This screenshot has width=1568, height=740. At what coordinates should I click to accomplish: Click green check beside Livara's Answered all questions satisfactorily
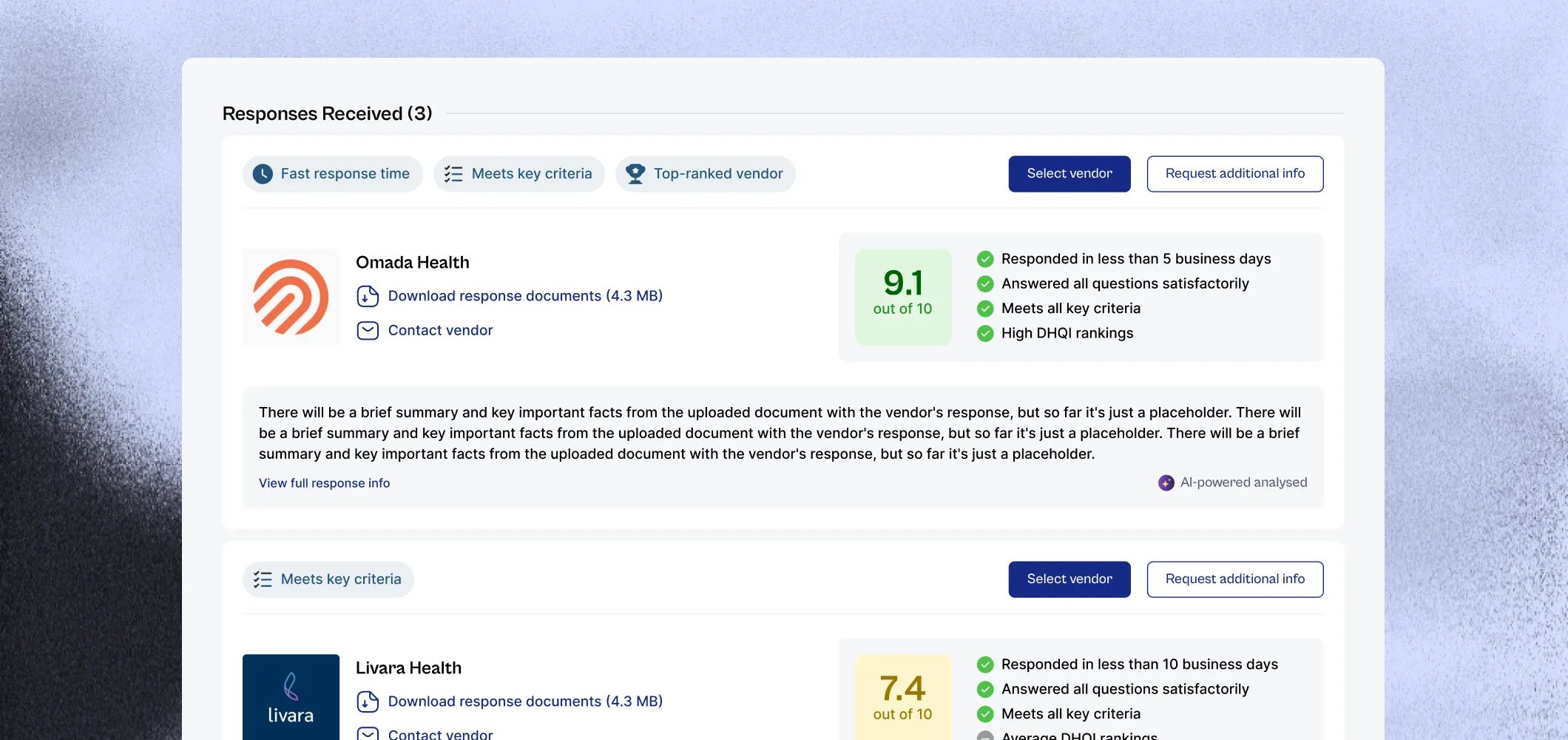[985, 689]
